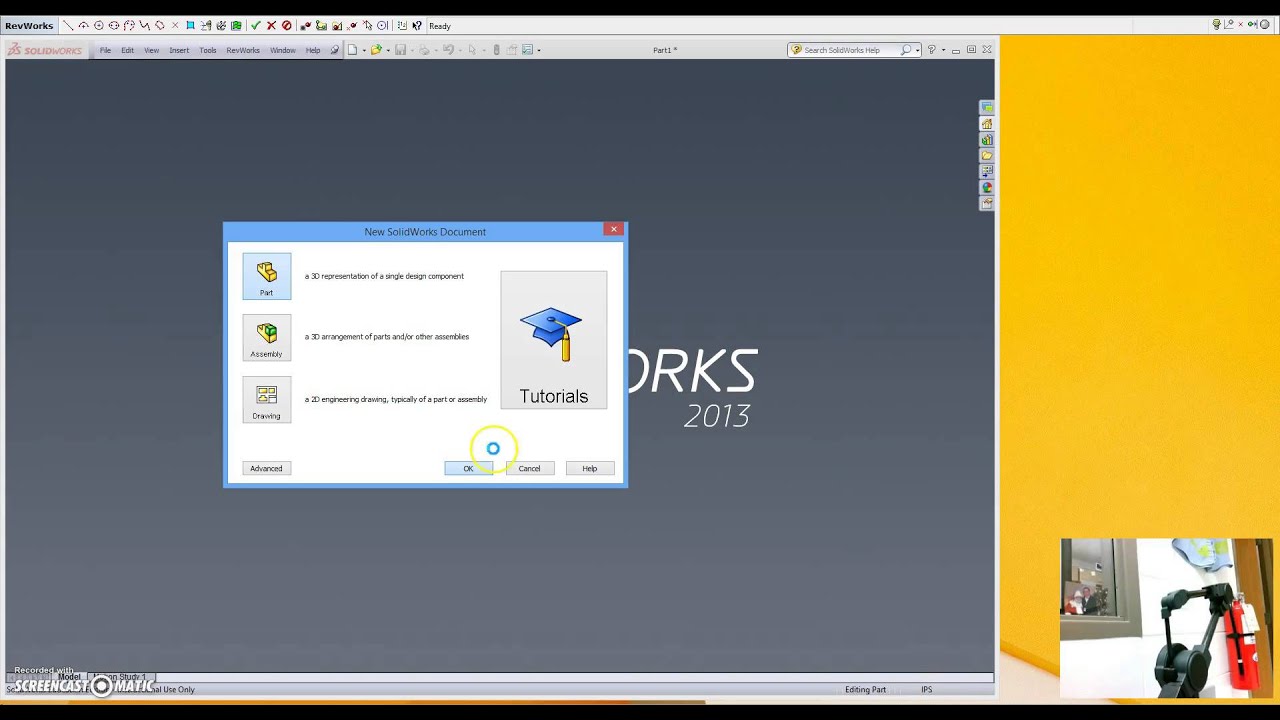Open the Tutorials panel
Screen dimensions: 1280x720
click(553, 340)
